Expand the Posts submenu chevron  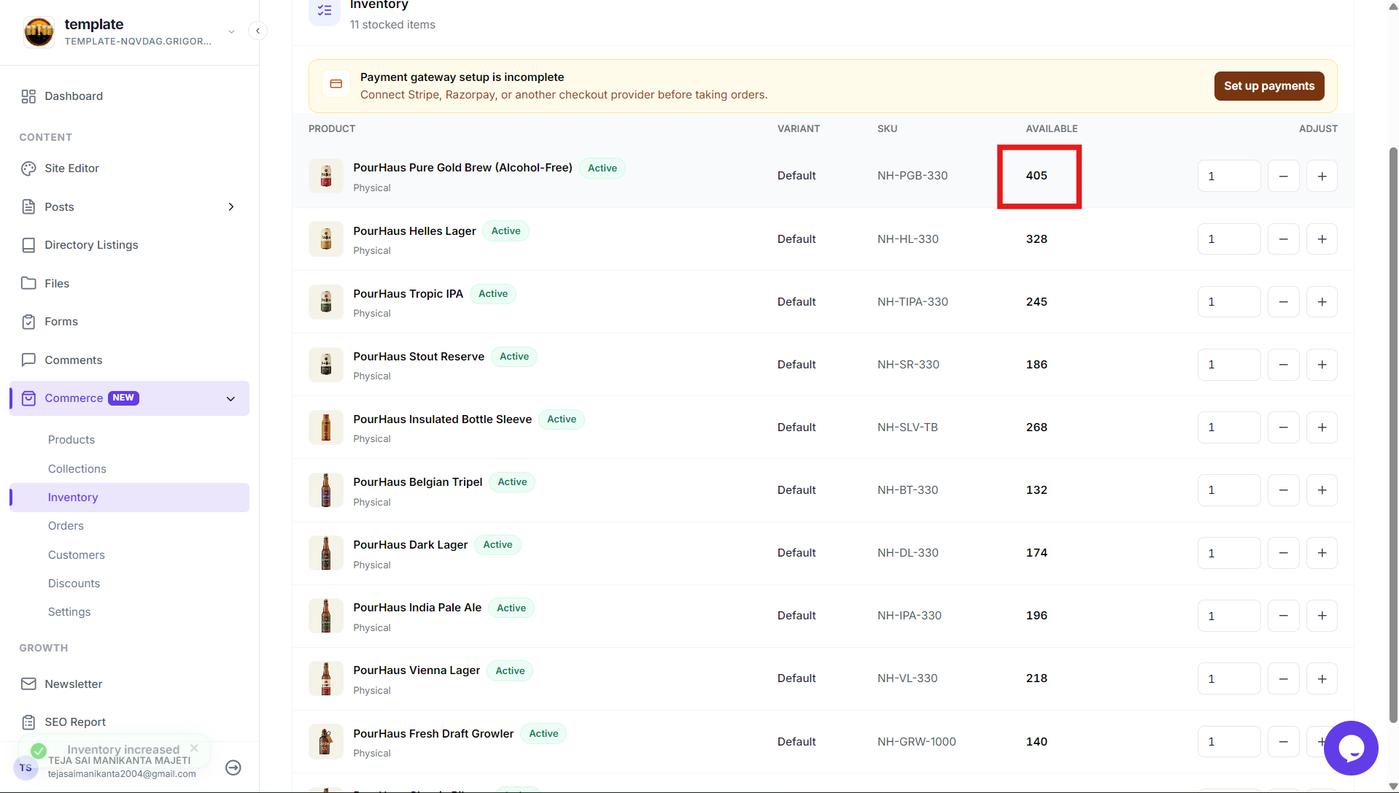[x=231, y=207]
